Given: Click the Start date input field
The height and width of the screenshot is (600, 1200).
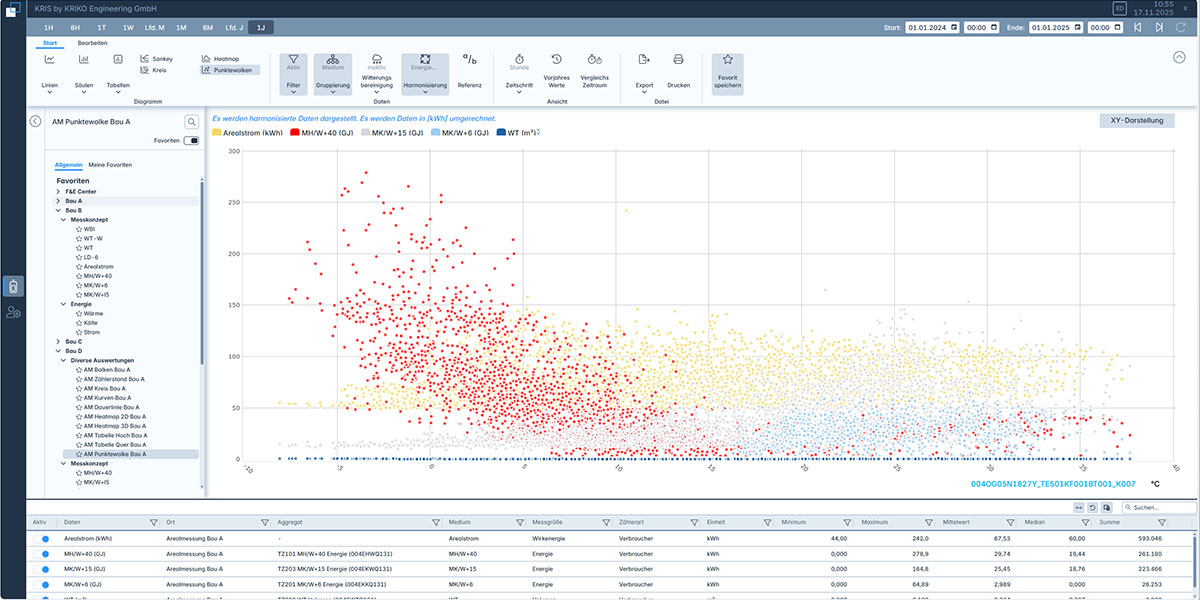Looking at the screenshot, I should [x=932, y=28].
